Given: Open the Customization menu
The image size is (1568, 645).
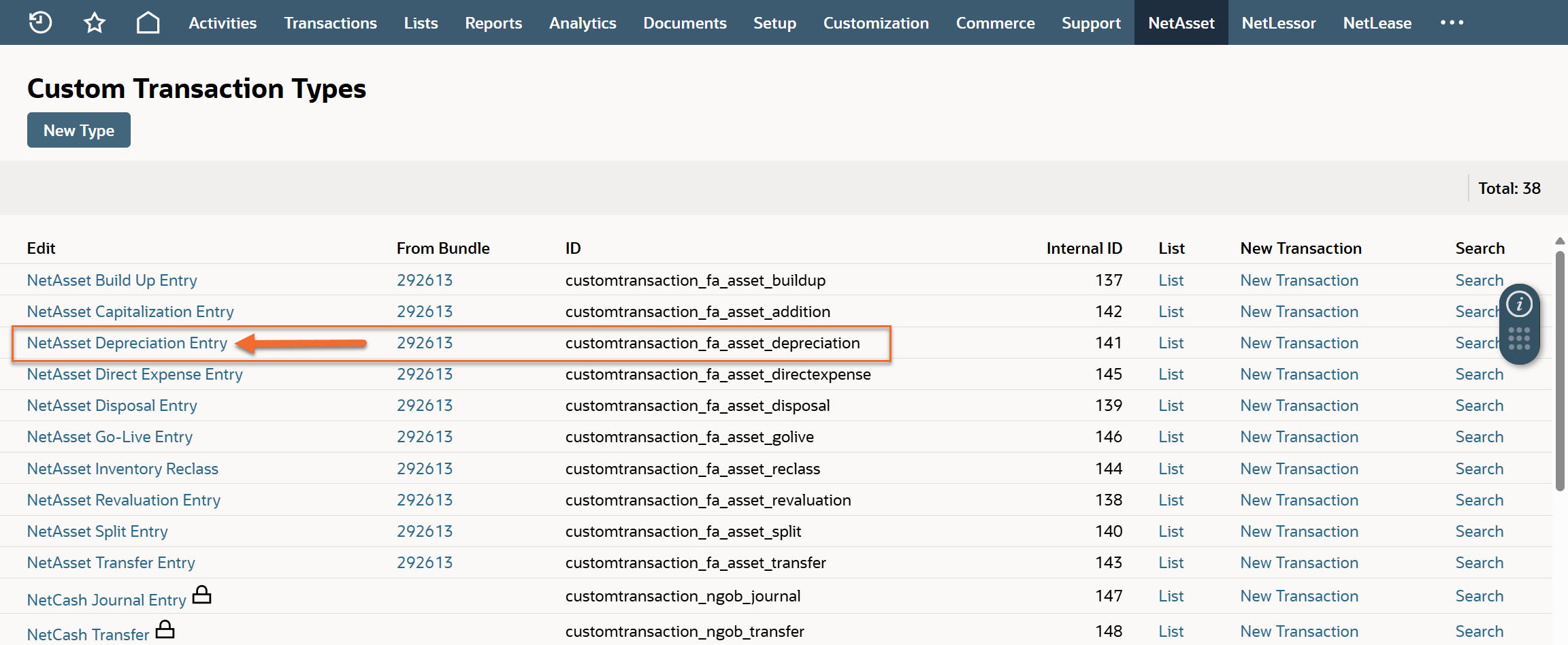Looking at the screenshot, I should tap(875, 23).
